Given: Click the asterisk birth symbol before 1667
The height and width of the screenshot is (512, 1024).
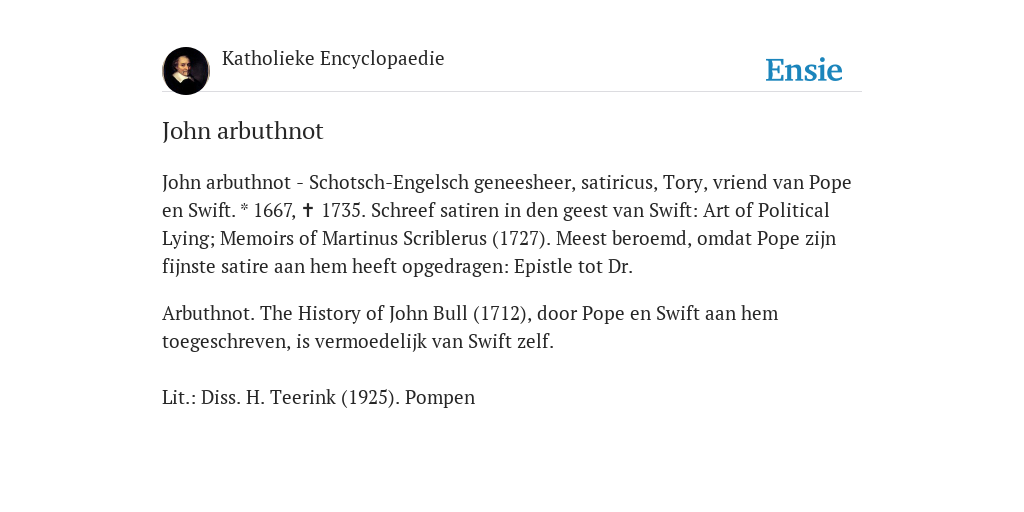Looking at the screenshot, I should pyautogui.click(x=244, y=209).
